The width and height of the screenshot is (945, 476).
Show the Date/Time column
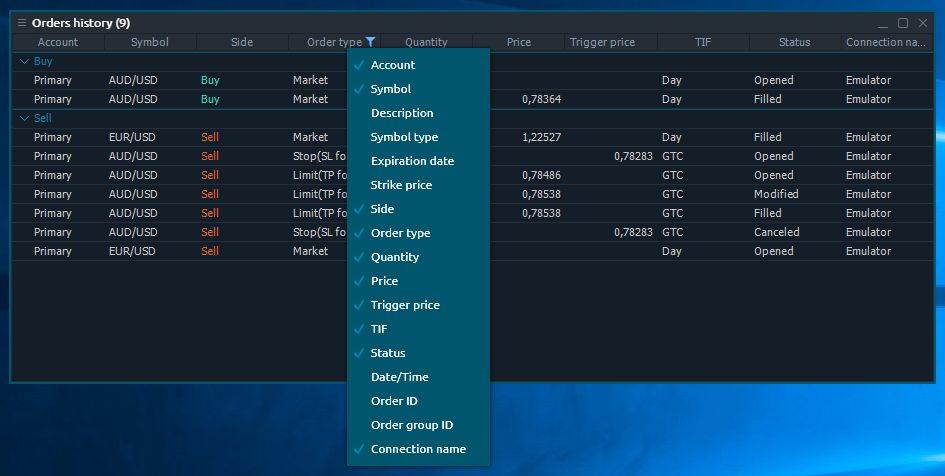[x=399, y=377]
